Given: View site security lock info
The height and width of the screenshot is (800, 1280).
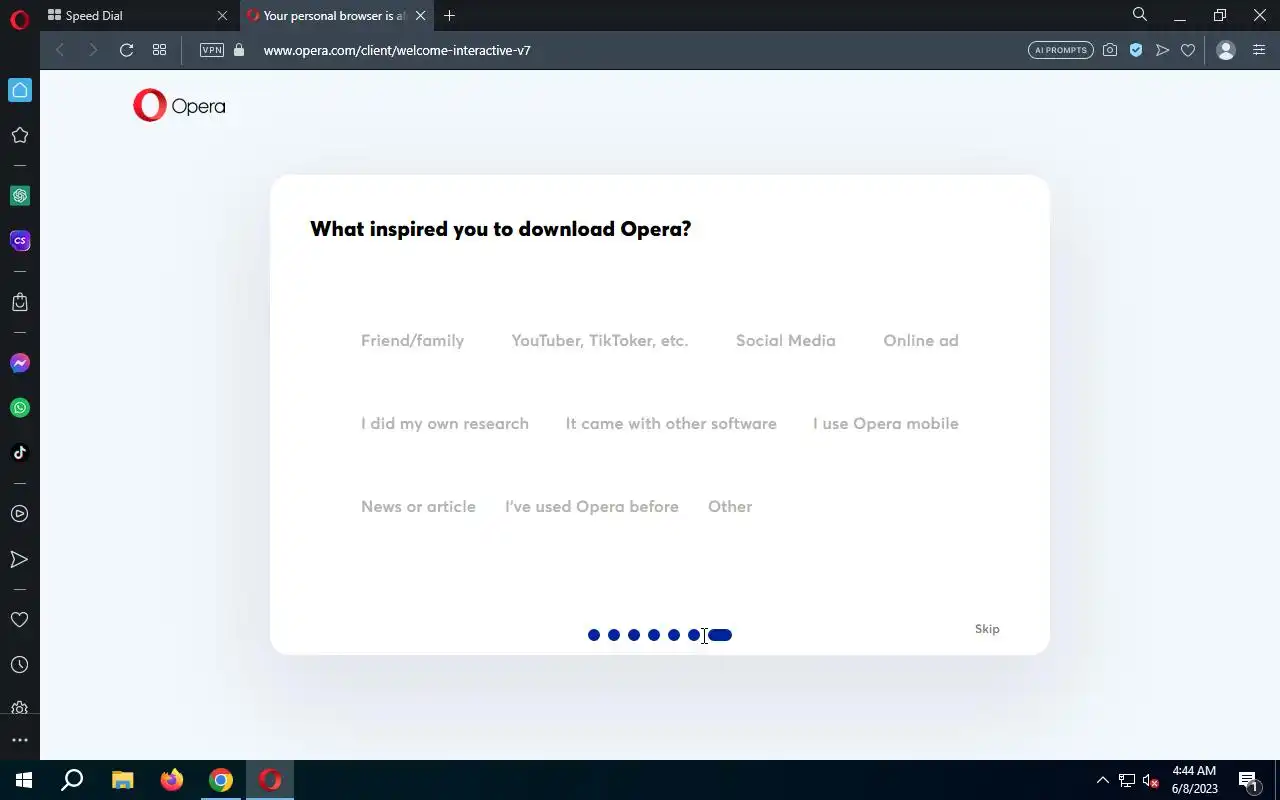Looking at the screenshot, I should (238, 50).
